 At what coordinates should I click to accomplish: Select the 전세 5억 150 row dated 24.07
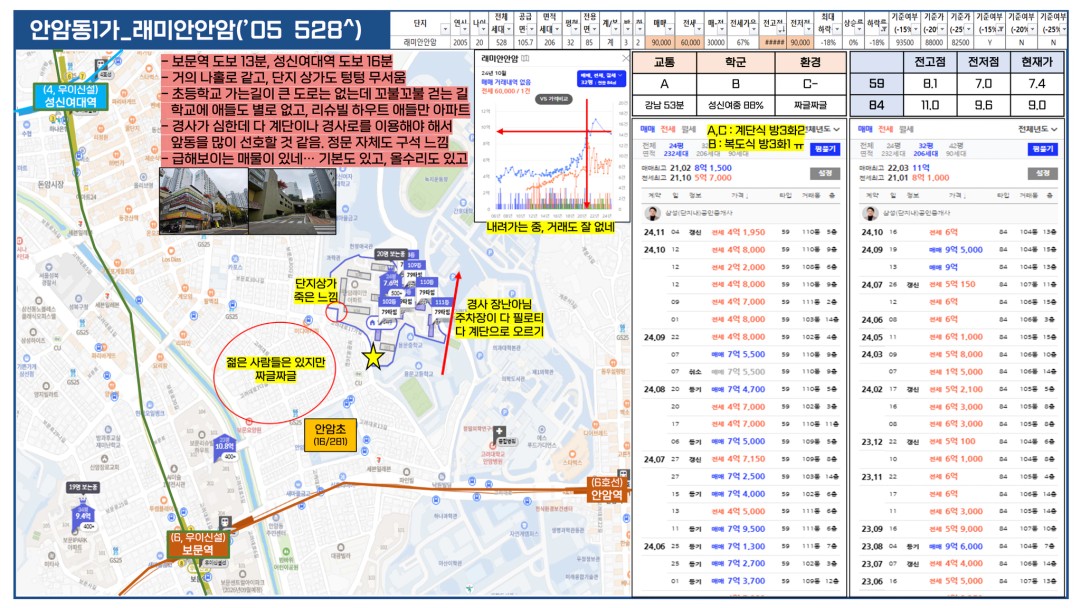(958, 284)
